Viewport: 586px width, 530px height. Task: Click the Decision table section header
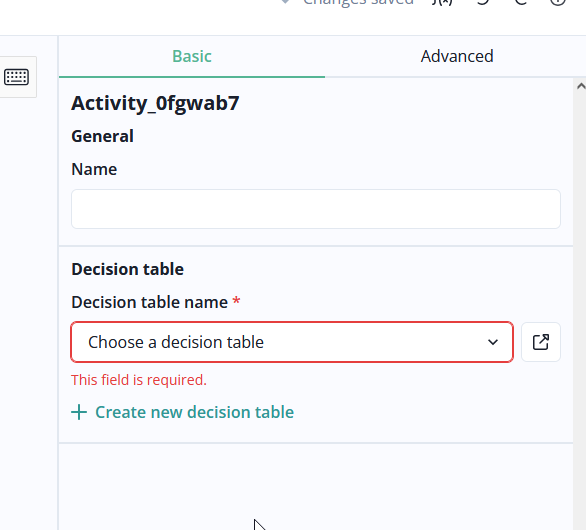point(127,269)
